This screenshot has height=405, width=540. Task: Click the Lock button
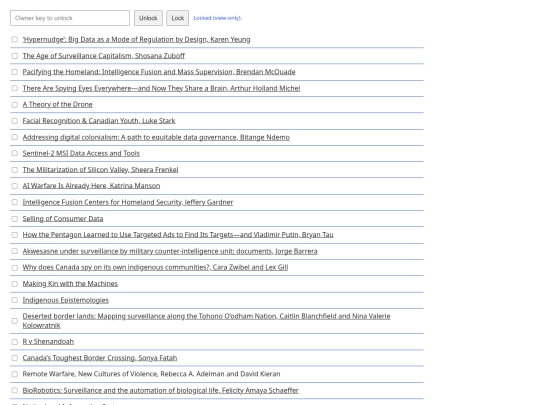point(178,18)
